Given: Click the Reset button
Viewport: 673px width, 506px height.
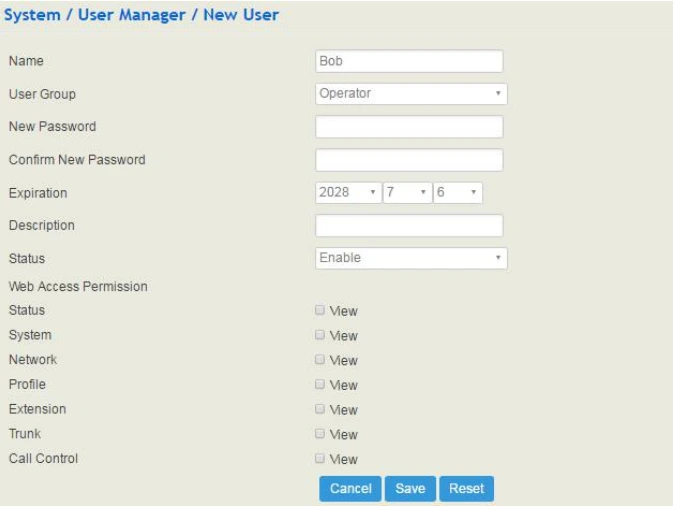Looking at the screenshot, I should pyautogui.click(x=466, y=489).
